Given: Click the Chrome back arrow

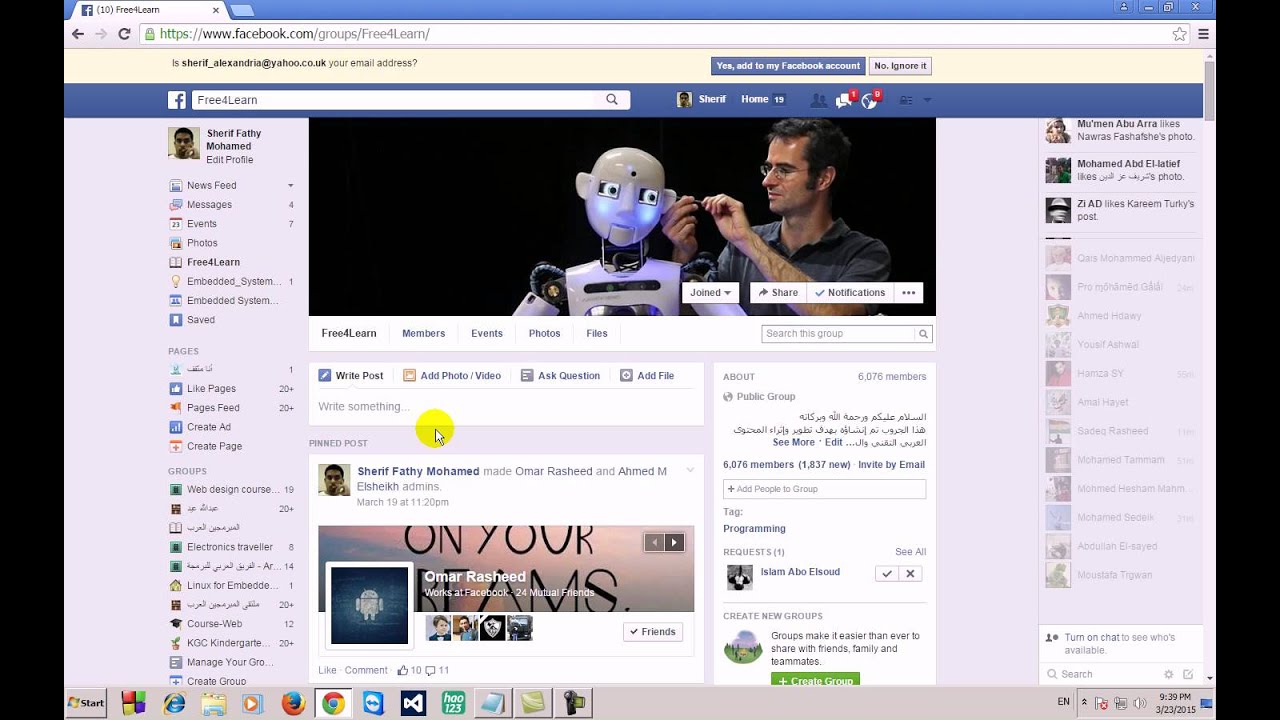Looking at the screenshot, I should (78, 34).
